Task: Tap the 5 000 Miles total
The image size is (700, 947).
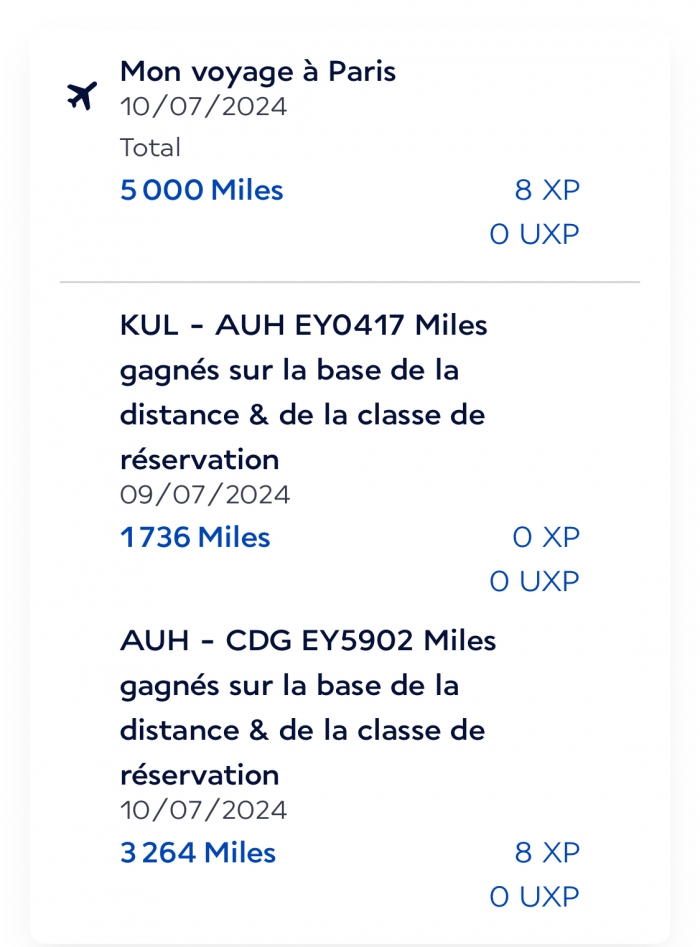Action: tap(202, 190)
